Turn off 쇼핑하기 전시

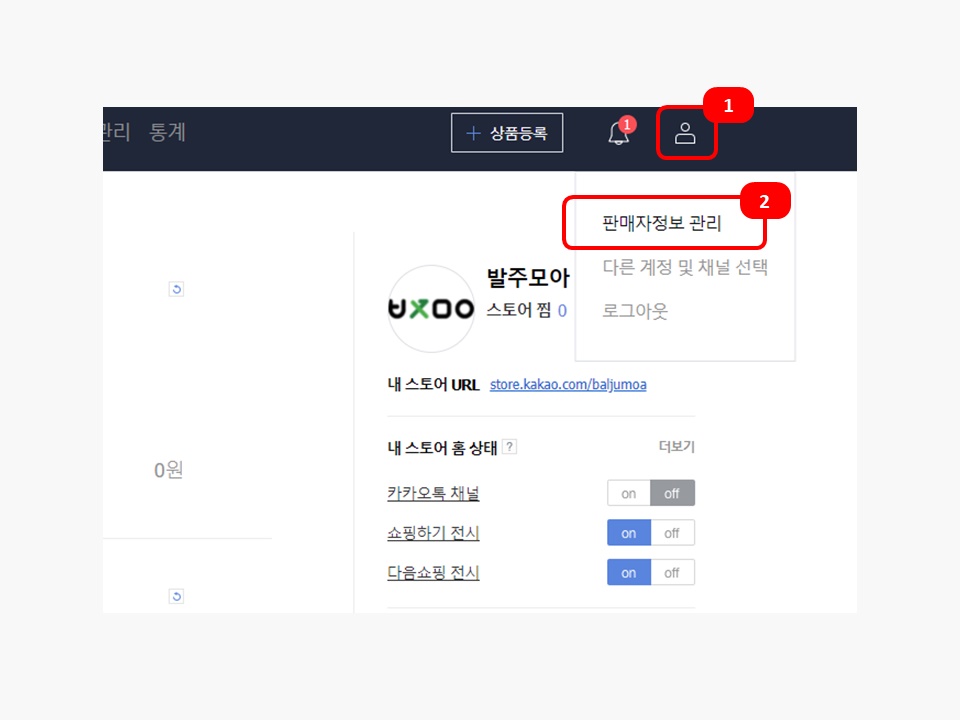672,533
